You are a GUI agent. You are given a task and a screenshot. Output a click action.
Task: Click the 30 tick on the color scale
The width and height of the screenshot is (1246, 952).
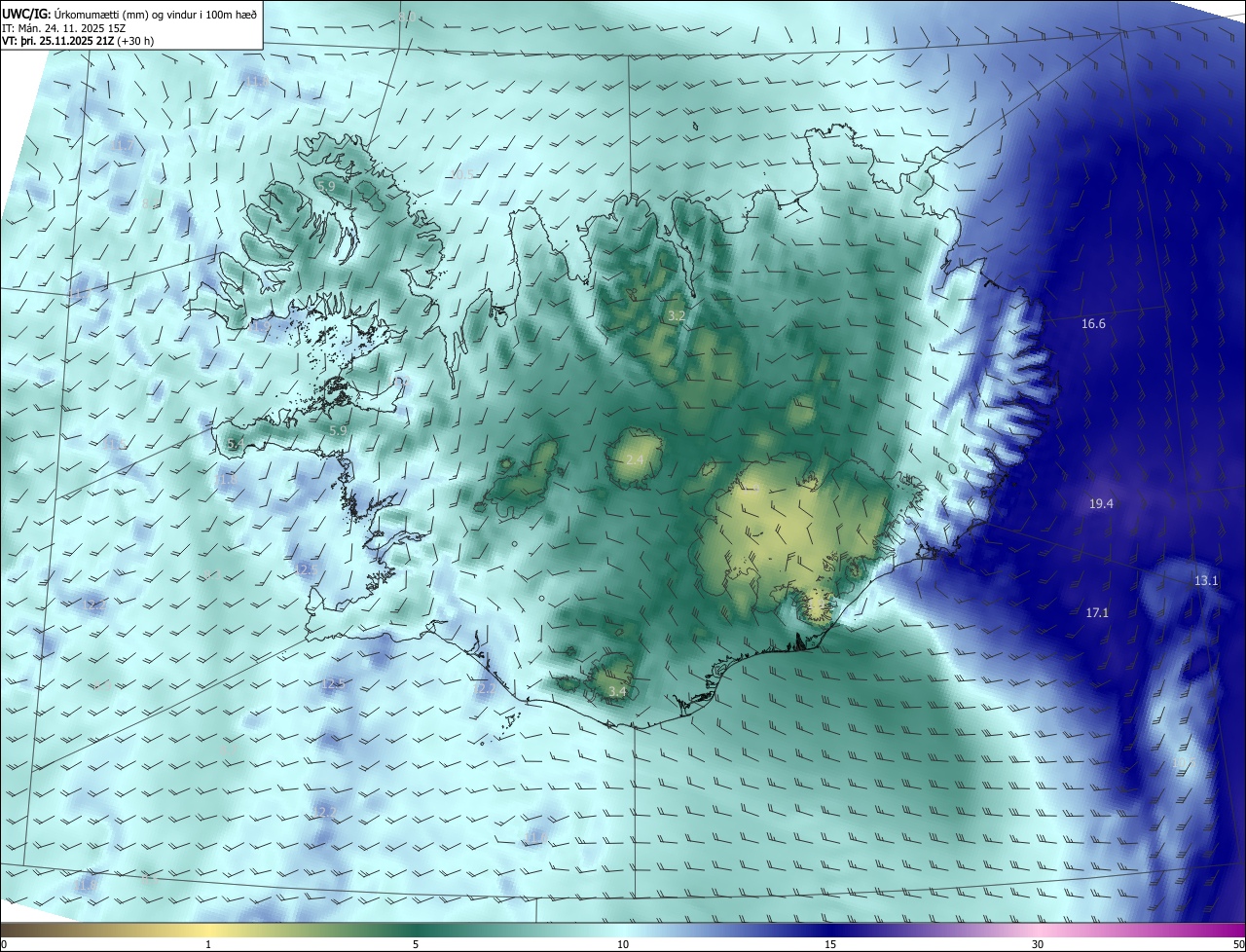(x=1038, y=944)
